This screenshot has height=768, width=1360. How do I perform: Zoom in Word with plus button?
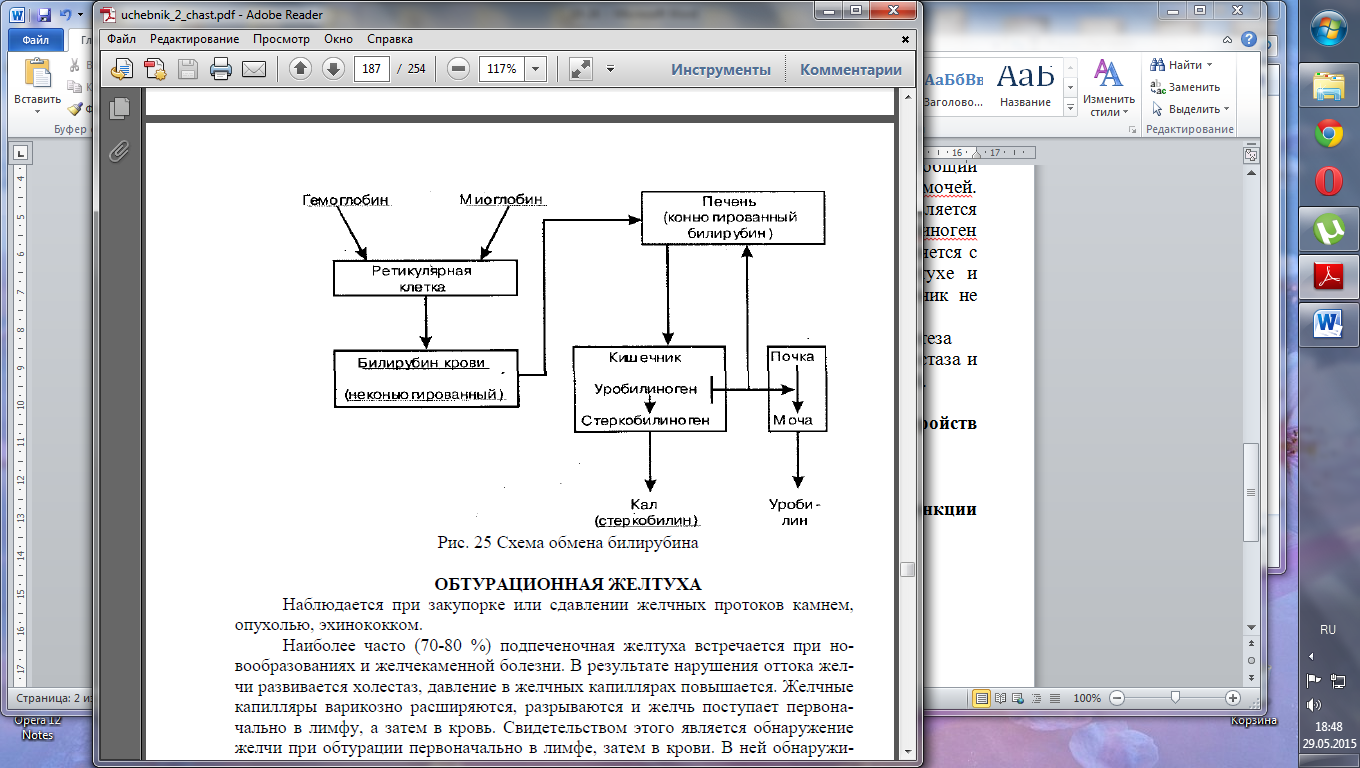tap(1233, 698)
